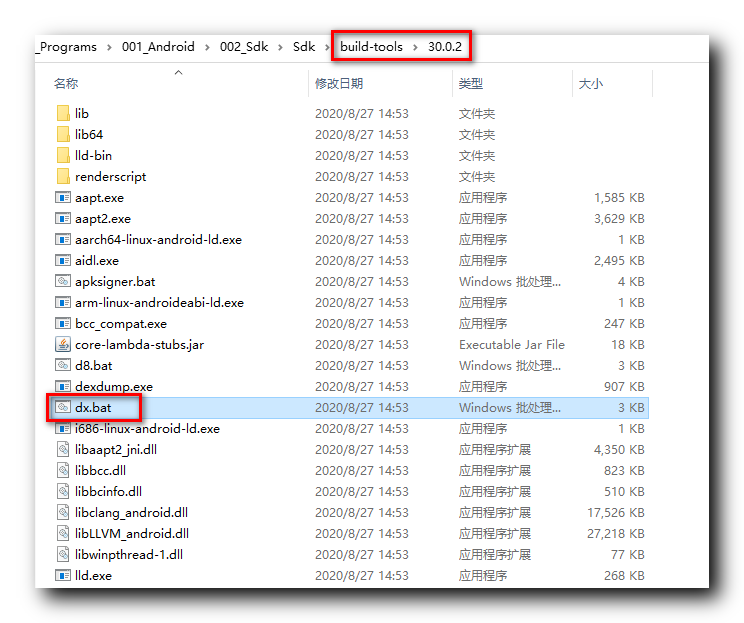The height and width of the screenshot is (623, 744).
Task: Expand the chevron after _Programs in path
Action: click(x=109, y=47)
